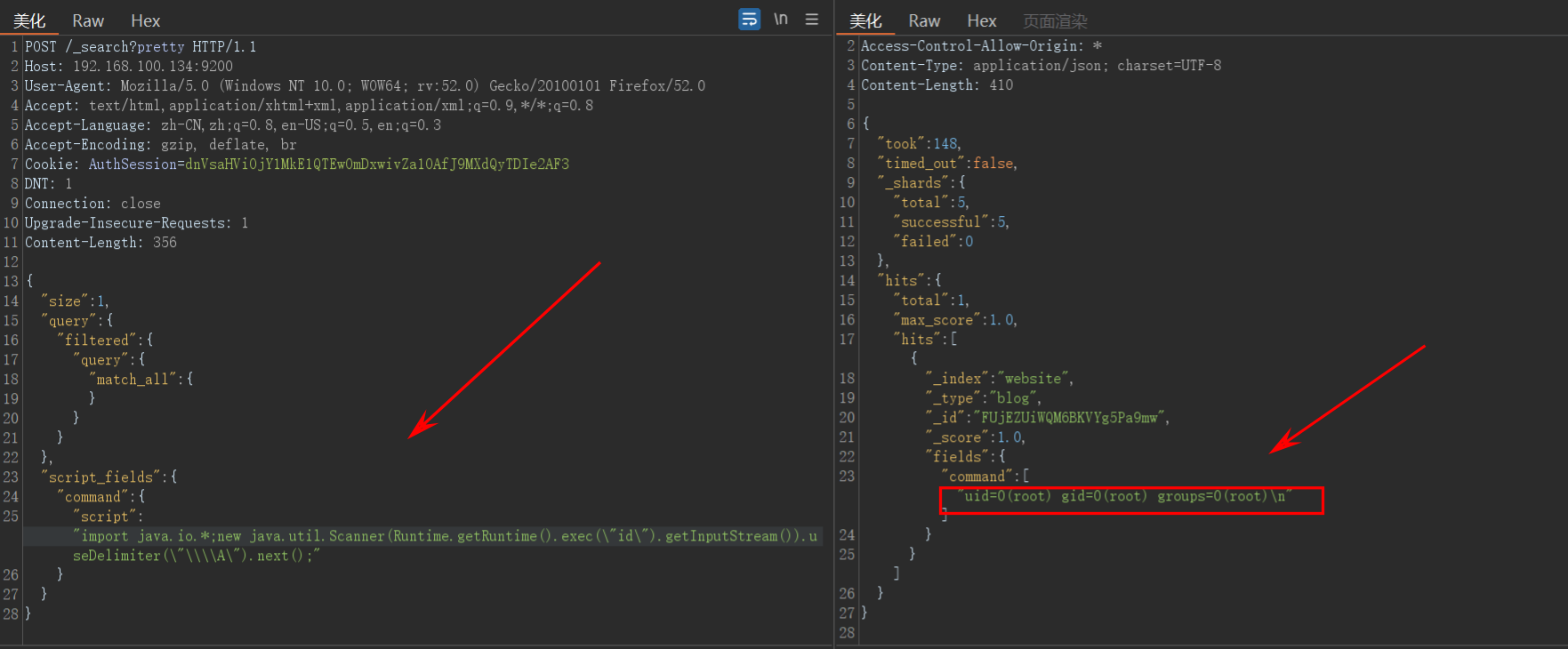Image resolution: width=1568 pixels, height=649 pixels.
Task: Click the "_index":"website" response line
Action: pyautogui.click(x=1000, y=378)
